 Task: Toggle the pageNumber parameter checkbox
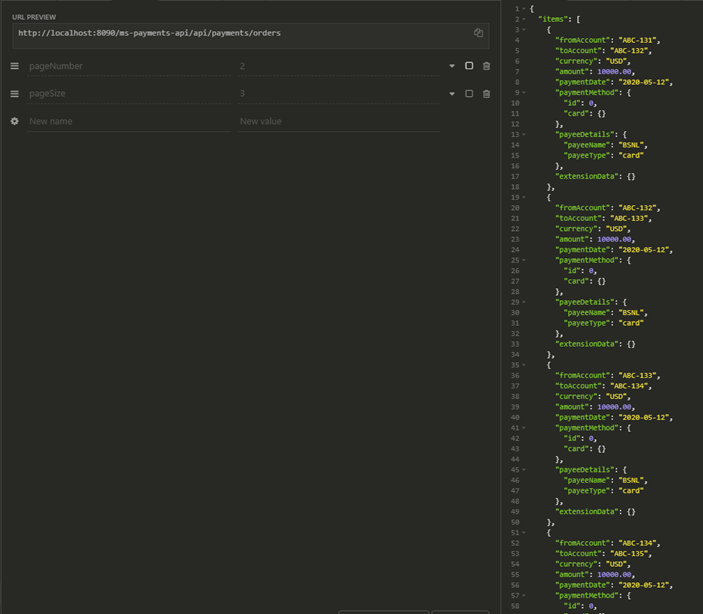point(469,66)
